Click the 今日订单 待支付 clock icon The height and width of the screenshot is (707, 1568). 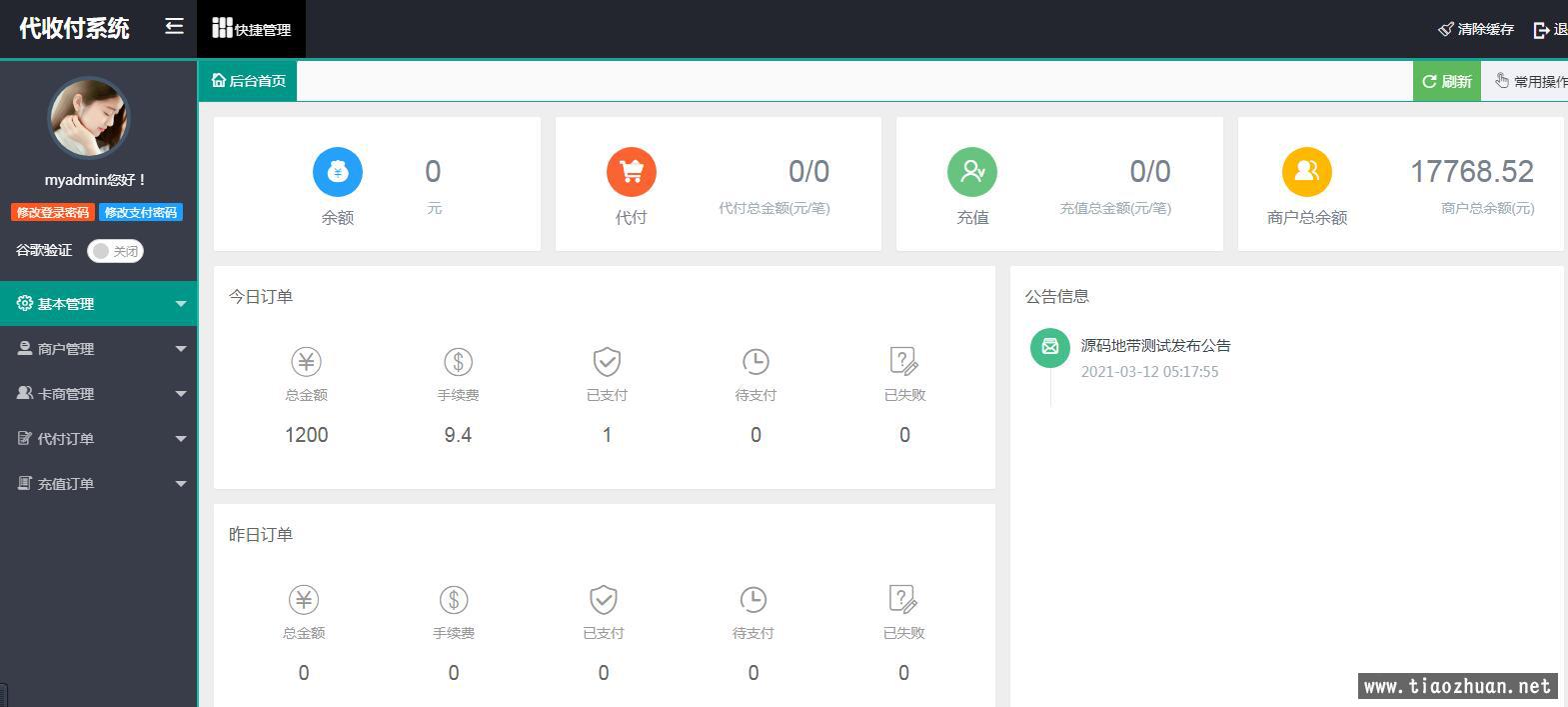point(756,361)
